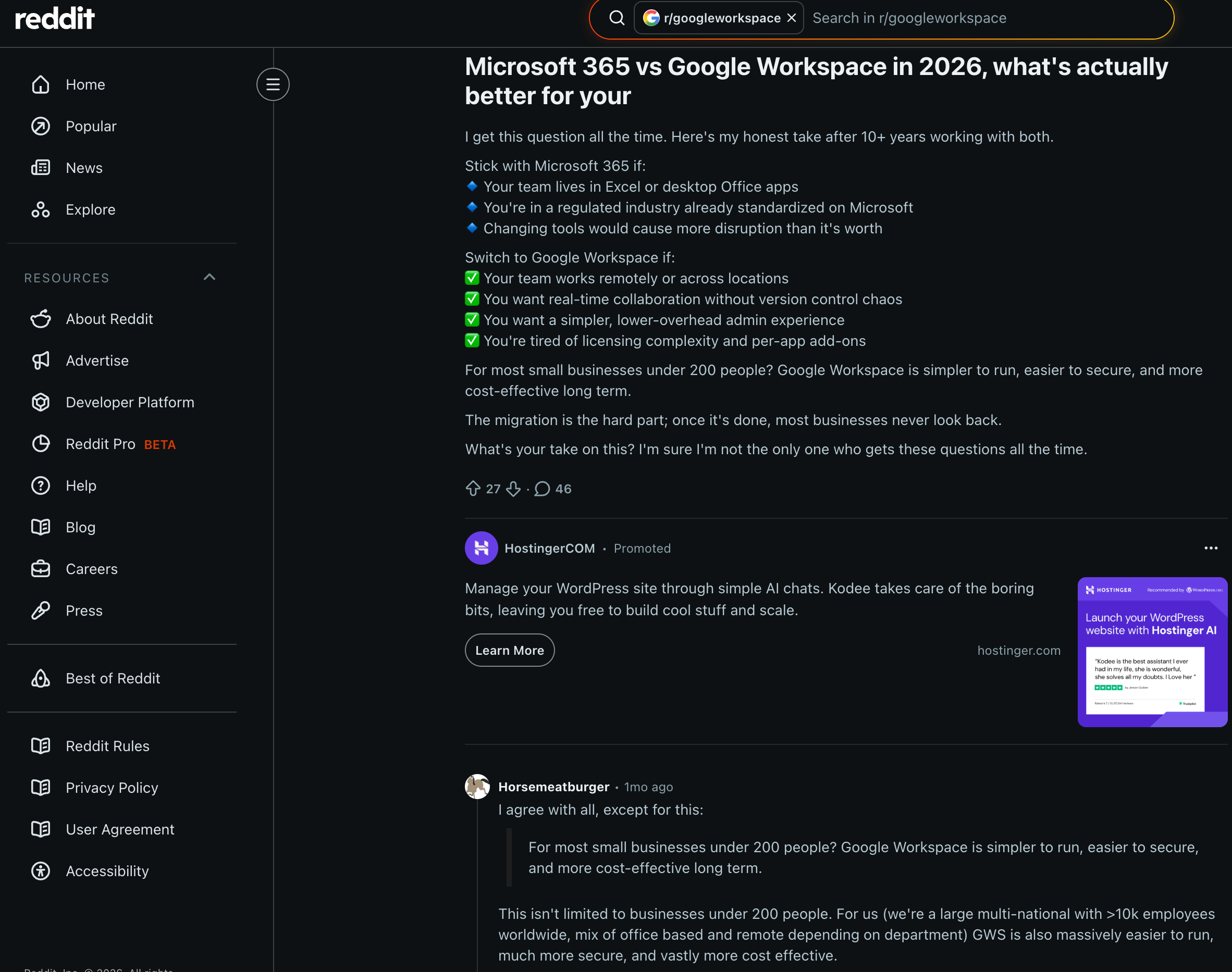The height and width of the screenshot is (972, 1232).
Task: Click the Help question mark icon
Action: tap(41, 485)
